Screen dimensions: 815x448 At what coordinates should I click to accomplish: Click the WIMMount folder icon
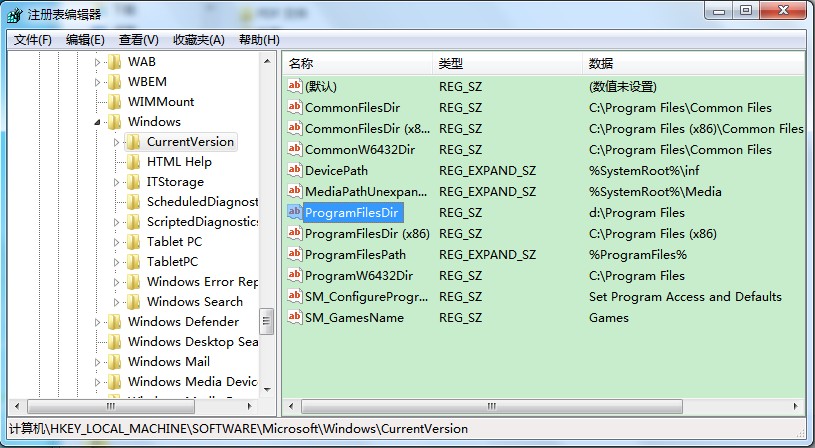click(x=114, y=102)
